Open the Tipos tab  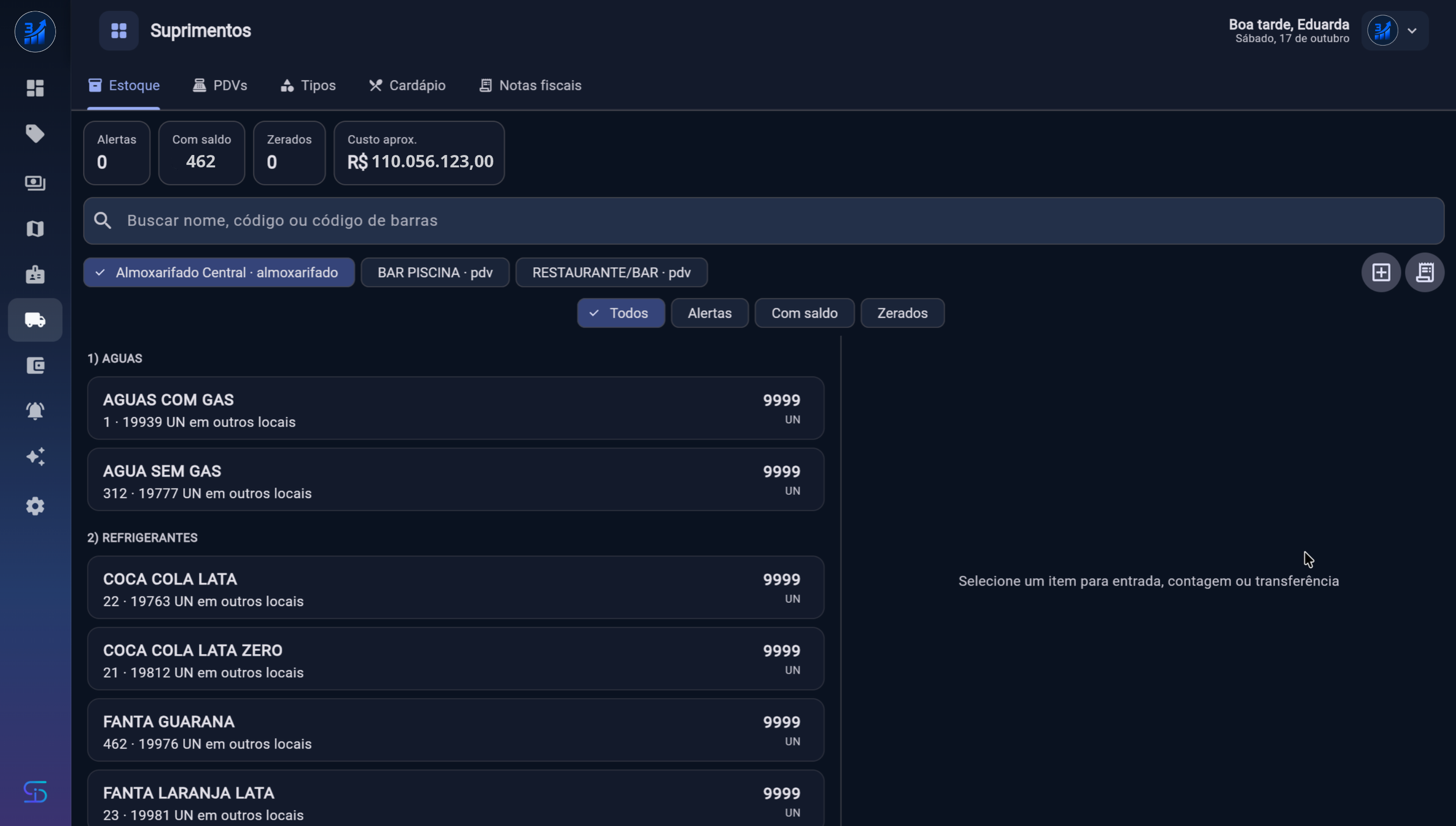(x=308, y=86)
